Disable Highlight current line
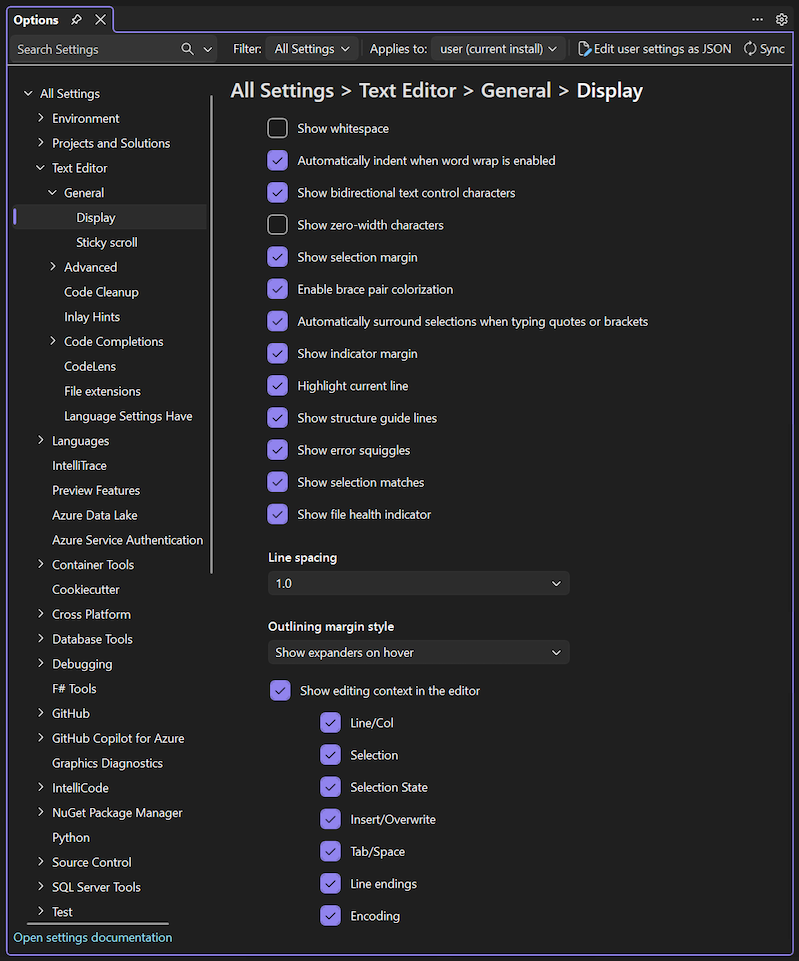Viewport: 799px width, 961px height. coord(277,385)
